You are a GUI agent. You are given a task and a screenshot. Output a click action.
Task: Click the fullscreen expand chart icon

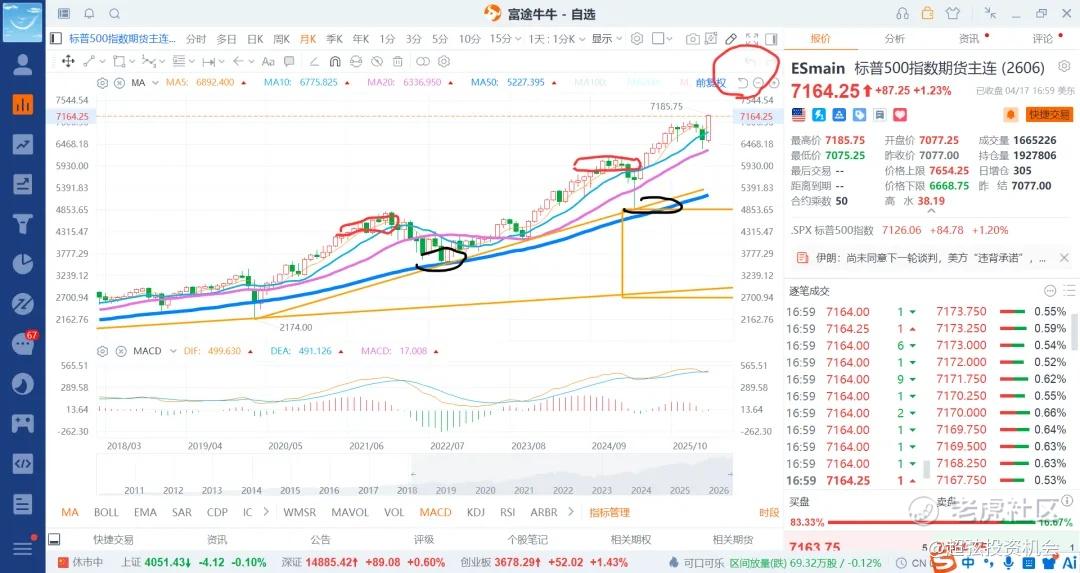(x=751, y=39)
